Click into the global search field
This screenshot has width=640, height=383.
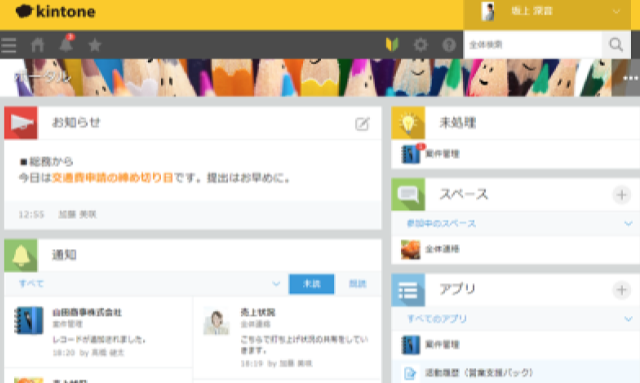pos(533,45)
